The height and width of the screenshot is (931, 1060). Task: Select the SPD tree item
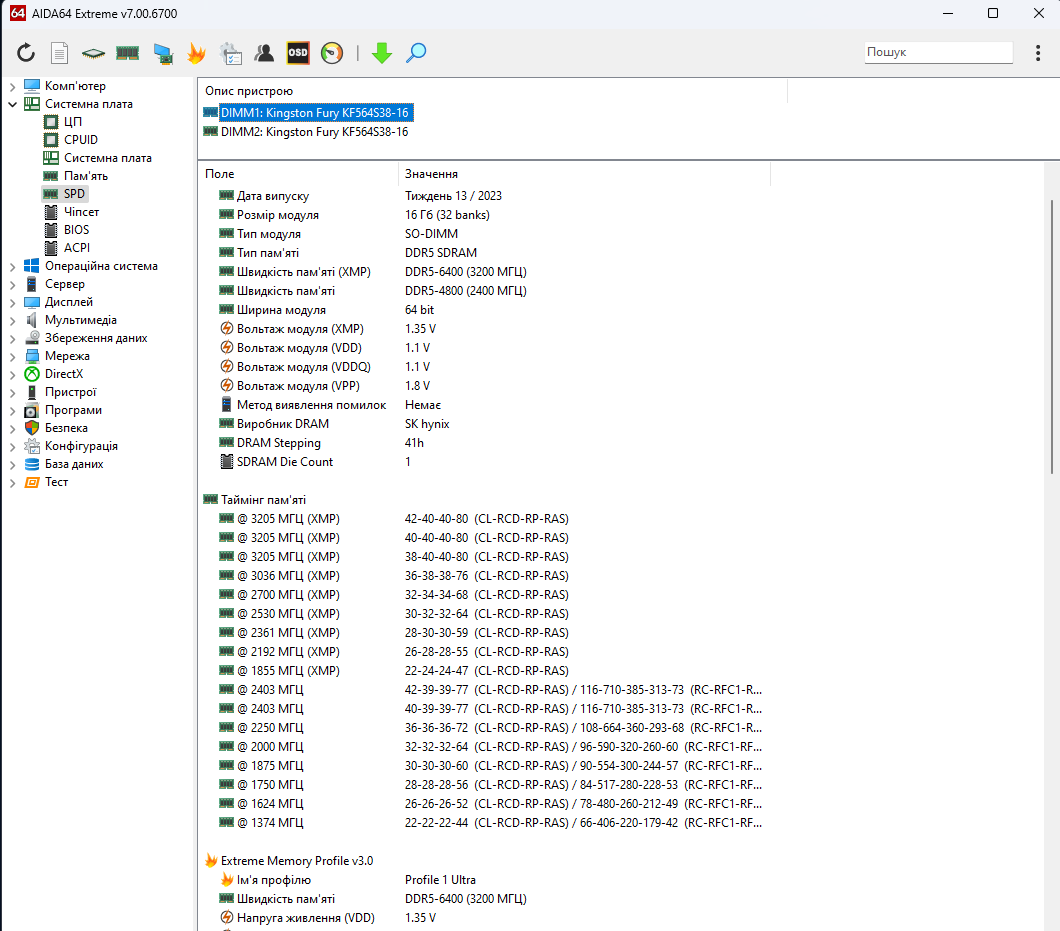[x=64, y=194]
